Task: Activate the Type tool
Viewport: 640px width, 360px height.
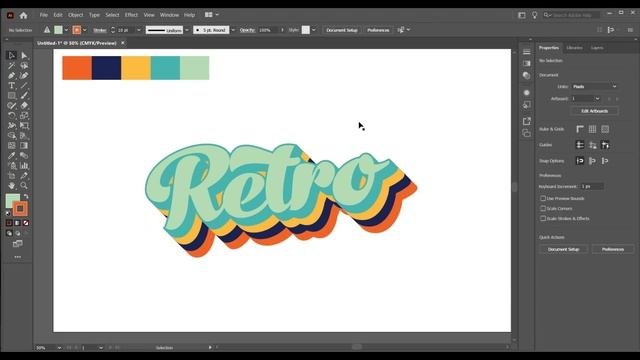Action: click(11, 85)
